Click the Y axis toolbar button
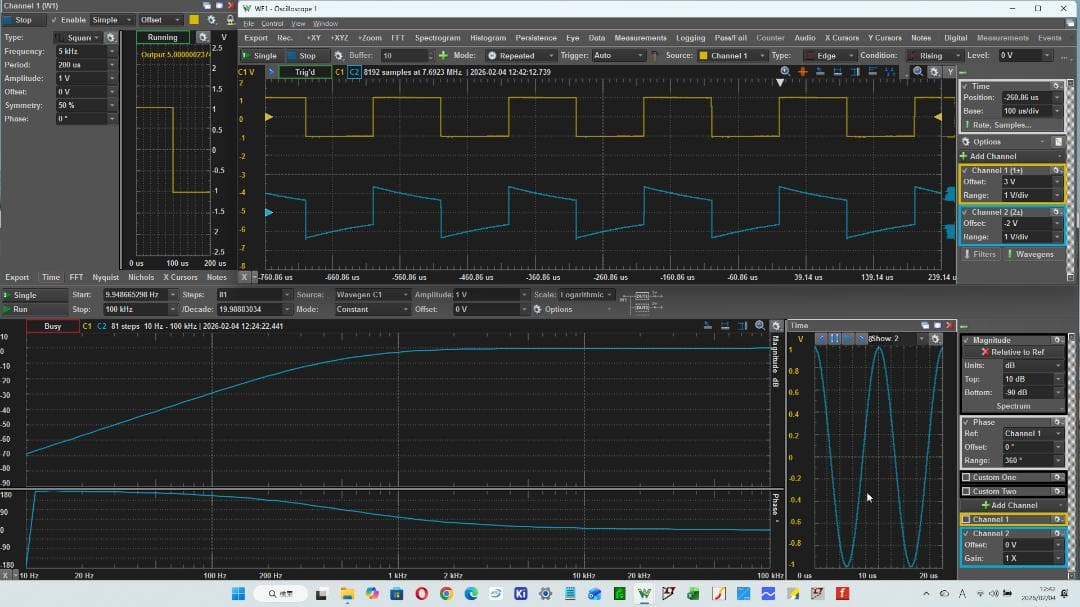 click(950, 72)
